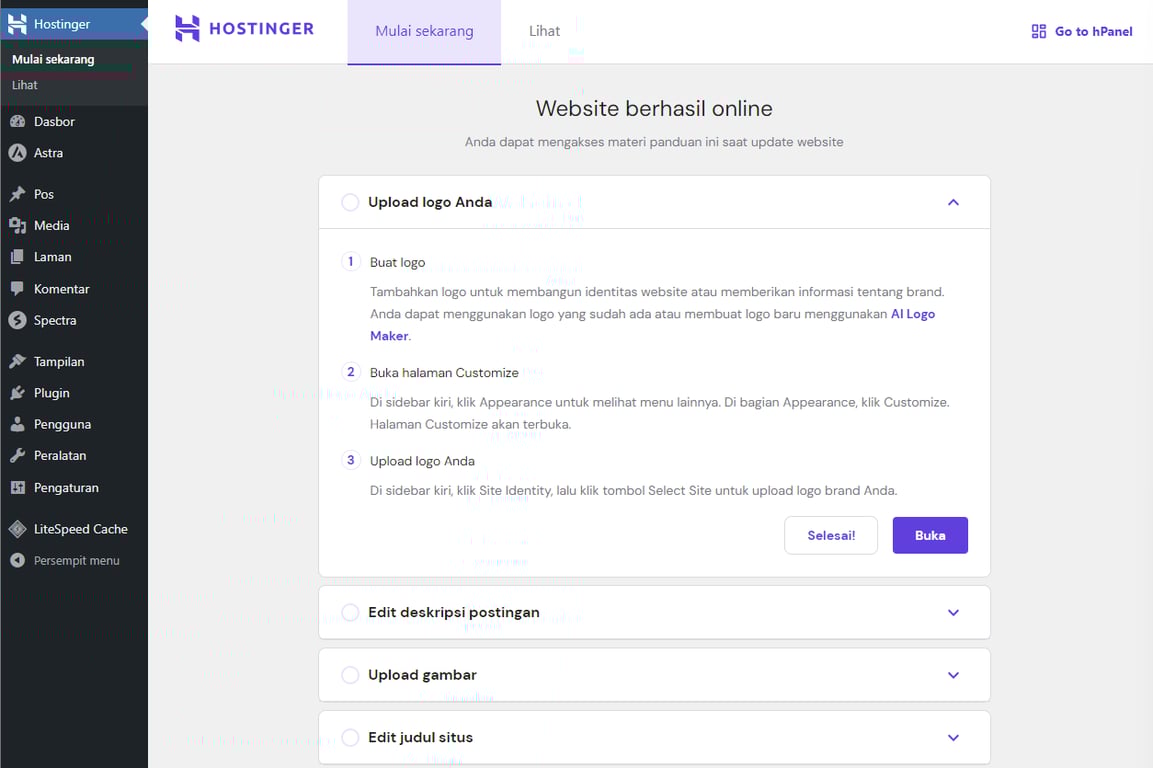Open the Komentar comments icon

click(15, 288)
